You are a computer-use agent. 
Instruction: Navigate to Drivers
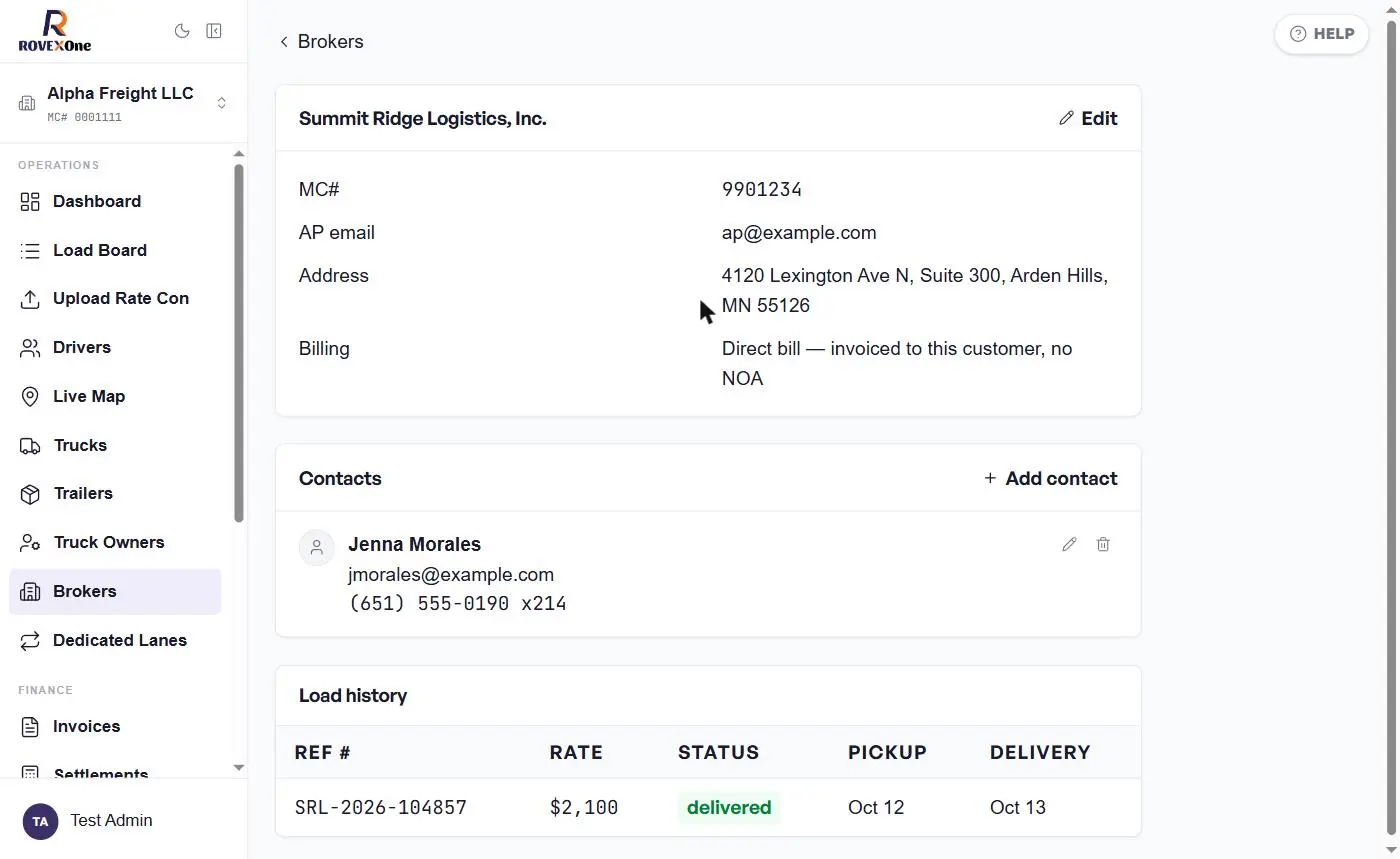point(115,347)
